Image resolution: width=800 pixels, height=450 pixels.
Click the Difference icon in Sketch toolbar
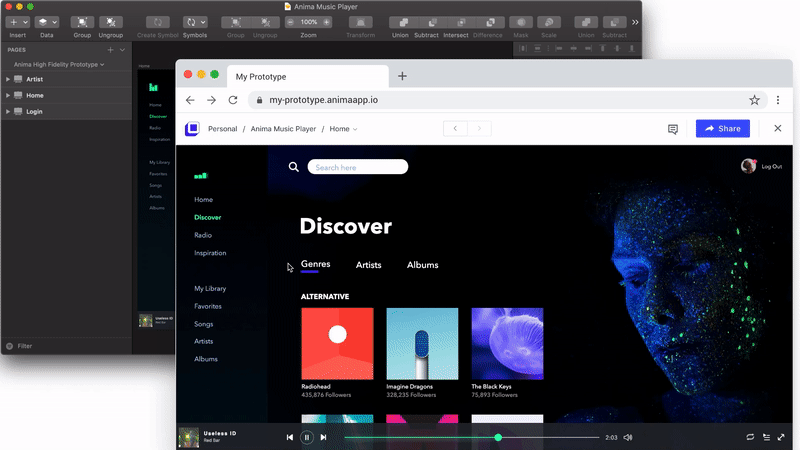(490, 22)
